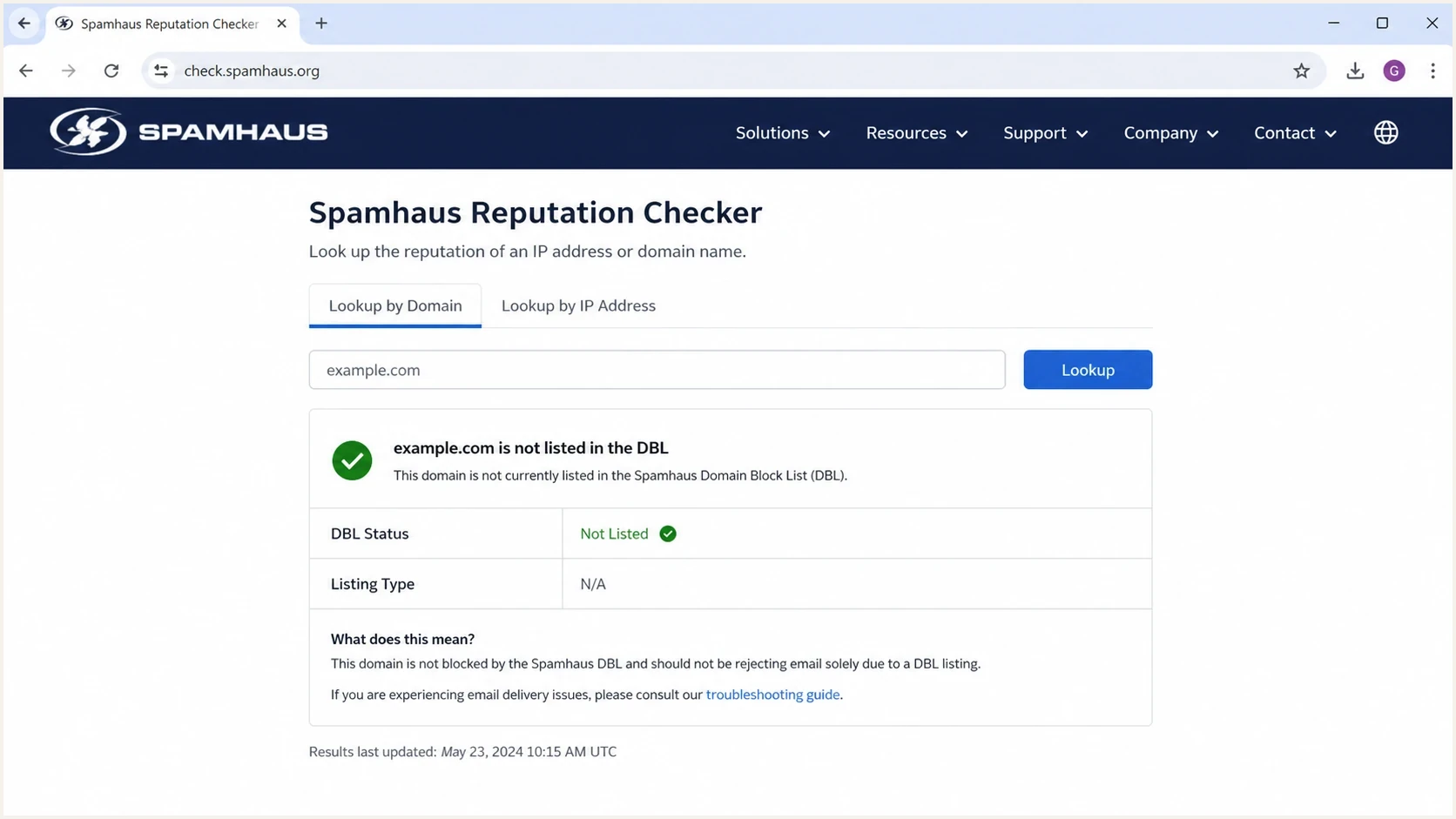Screen dimensions: 1456x819
Task: Open site information icon in address bar
Action: click(x=161, y=70)
